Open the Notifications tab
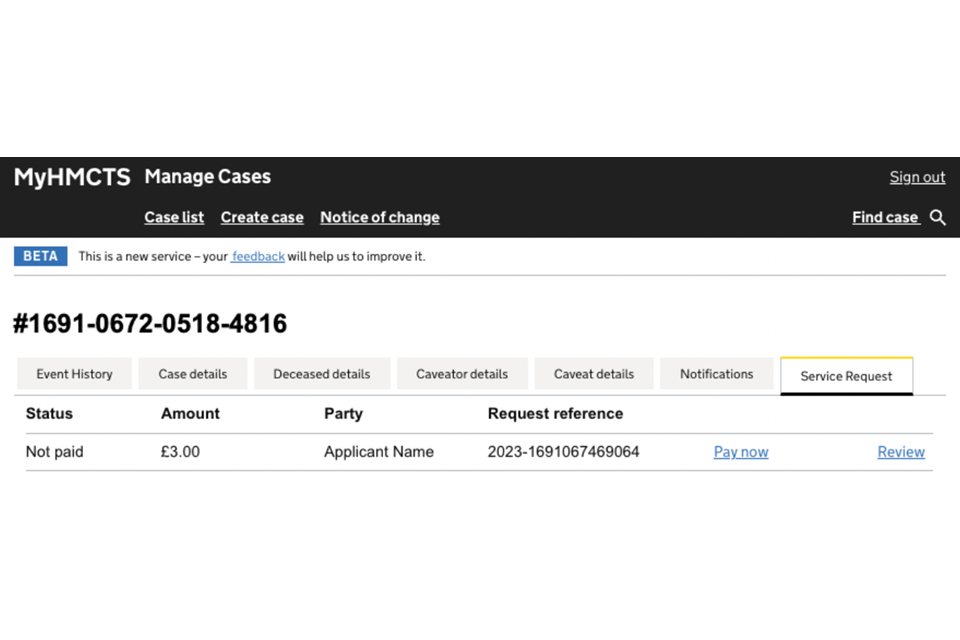960x640 pixels. tap(716, 374)
